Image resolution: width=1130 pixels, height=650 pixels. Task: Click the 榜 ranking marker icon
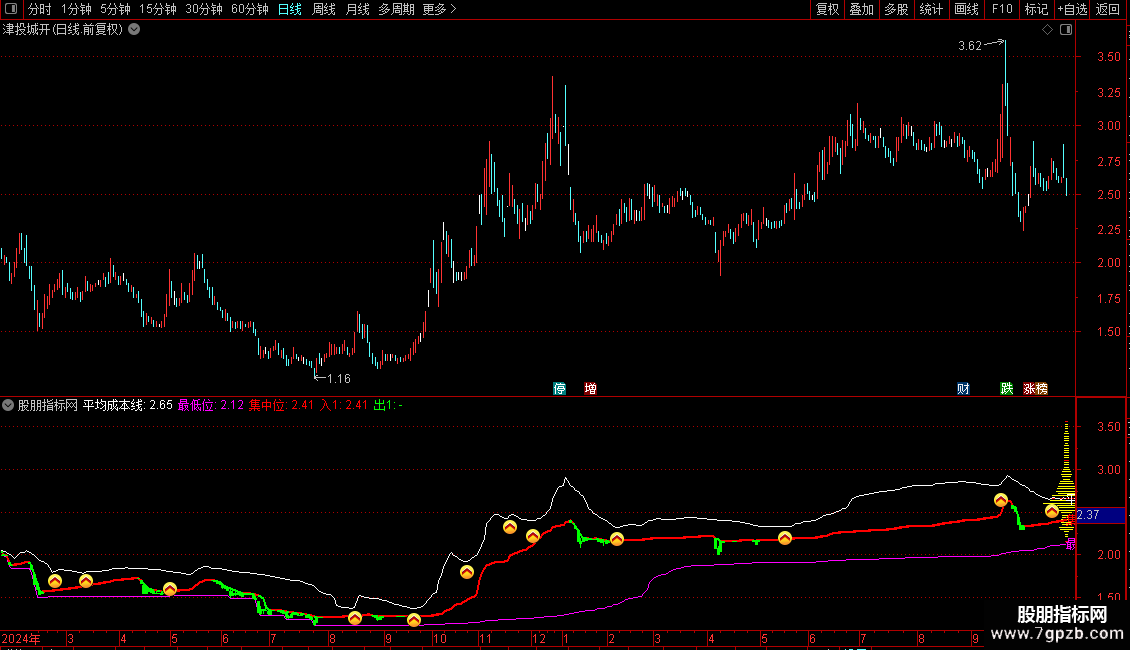pos(1042,389)
